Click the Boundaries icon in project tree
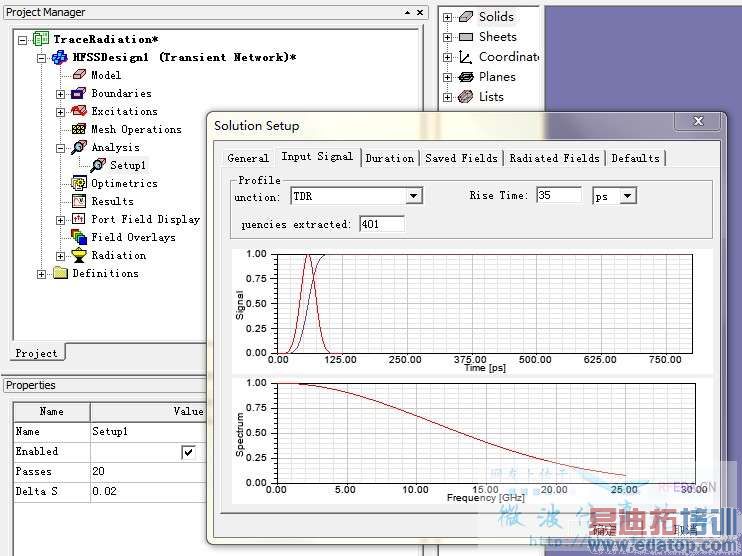The image size is (742, 556). 78,93
